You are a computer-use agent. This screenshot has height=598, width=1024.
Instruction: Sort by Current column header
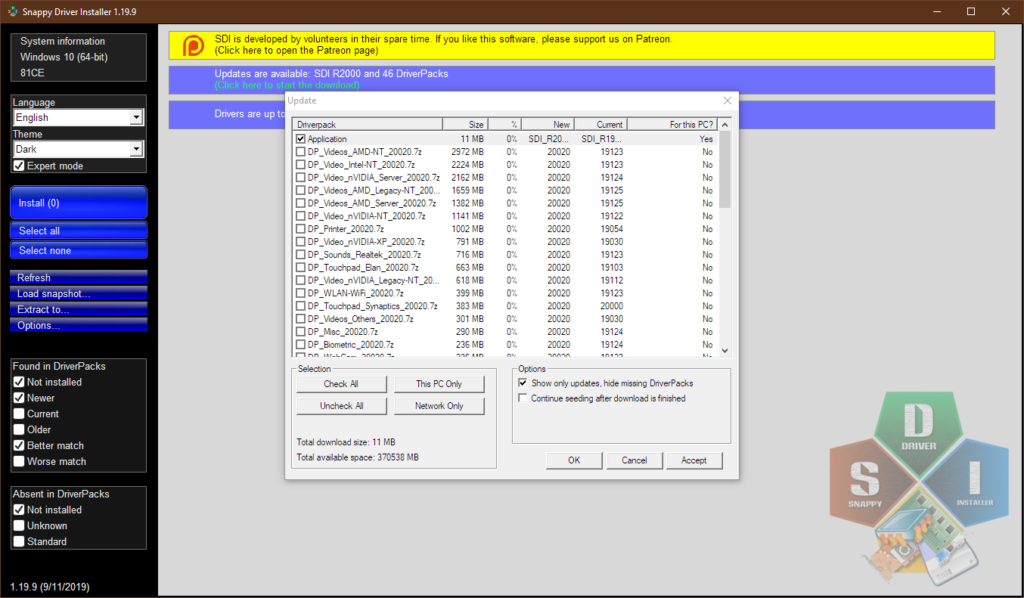point(600,124)
